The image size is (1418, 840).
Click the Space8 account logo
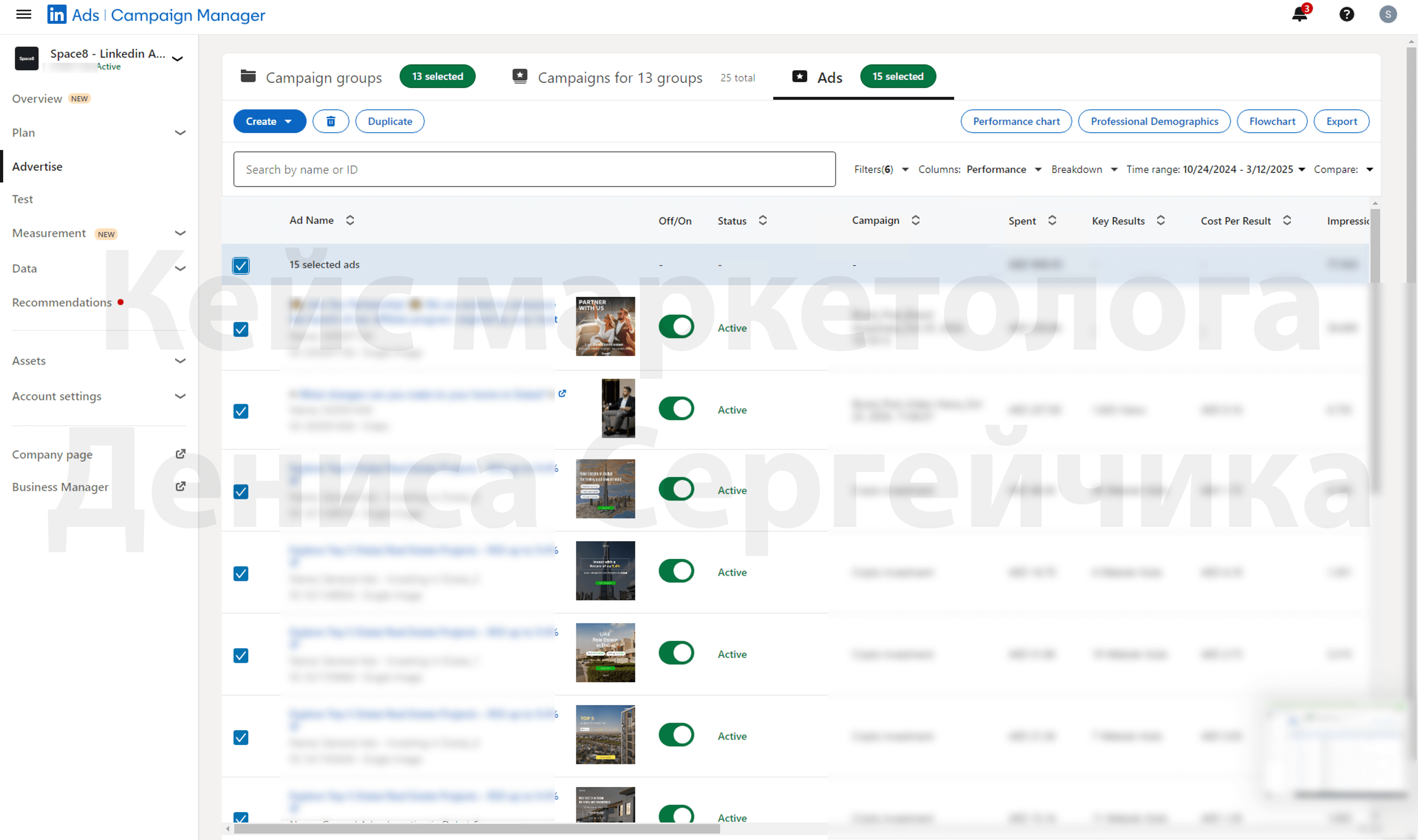tap(27, 58)
